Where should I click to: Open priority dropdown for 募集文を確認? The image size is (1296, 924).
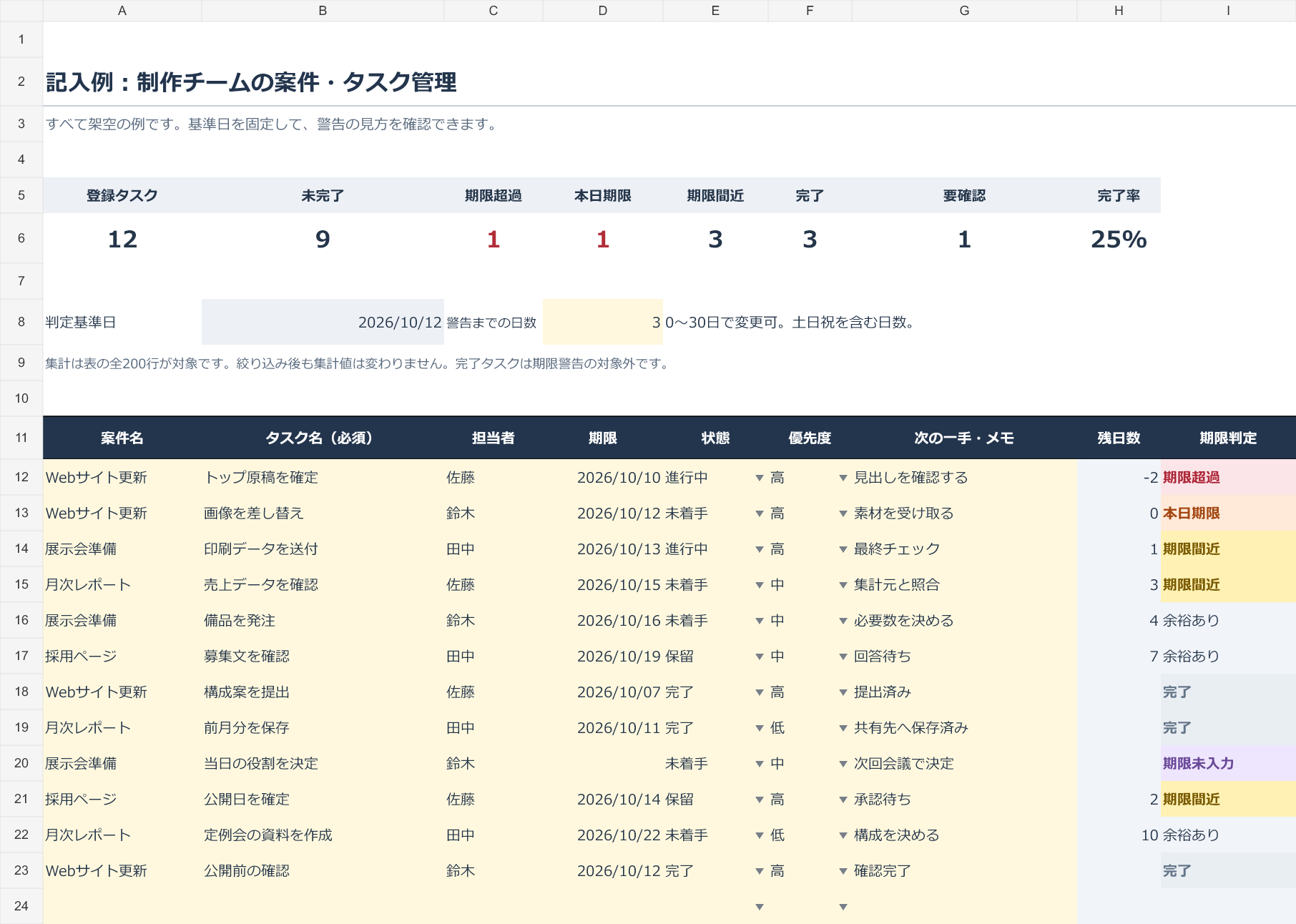coord(843,657)
